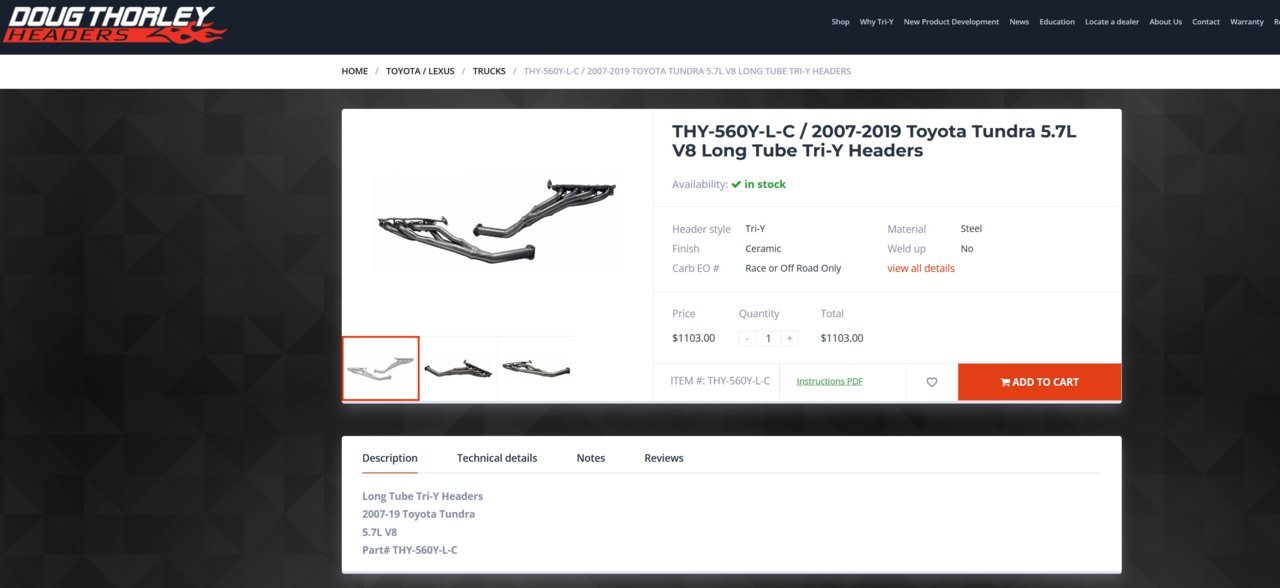Go to New Product Development

pos(951,22)
